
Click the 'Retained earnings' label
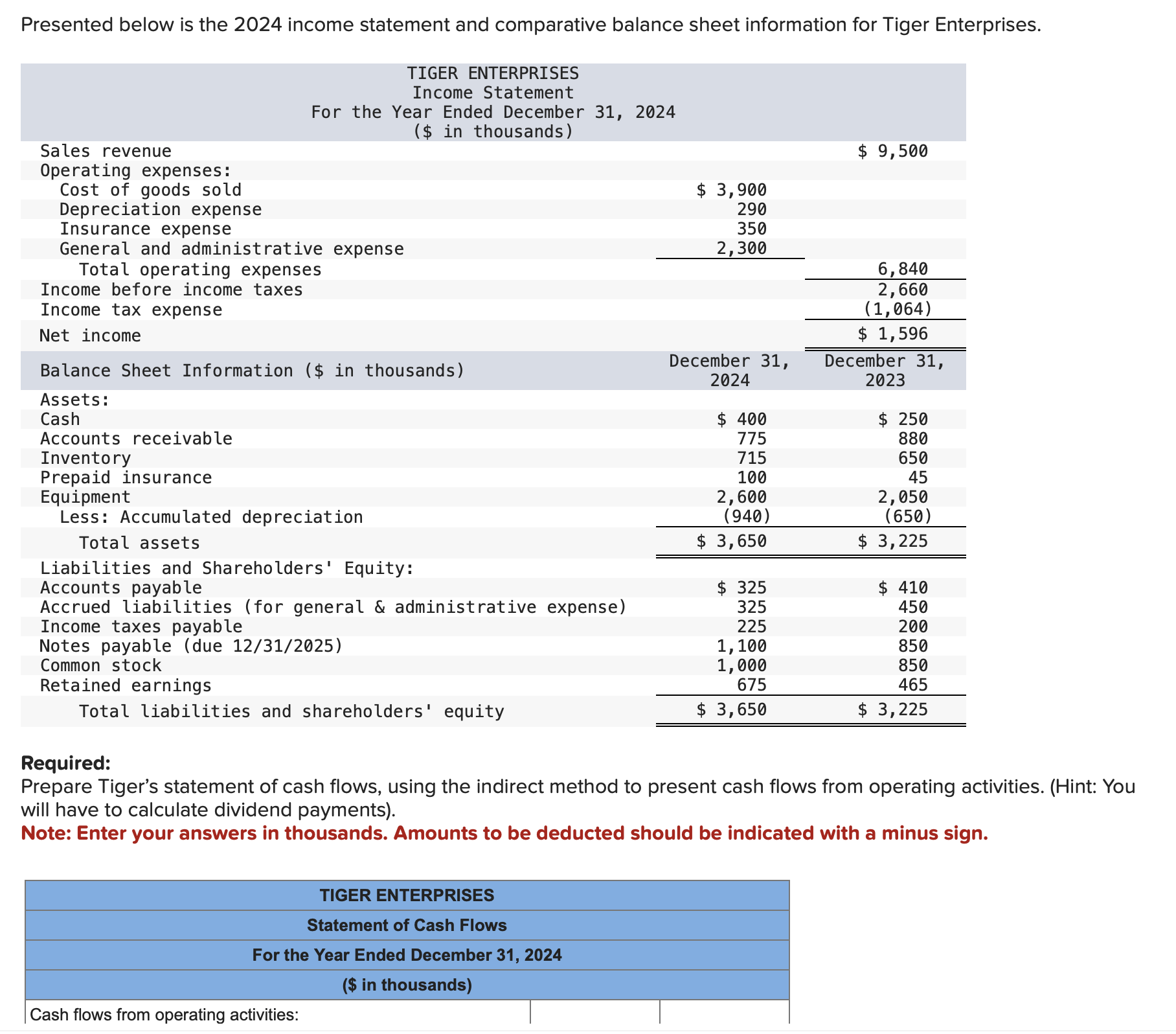(x=126, y=685)
